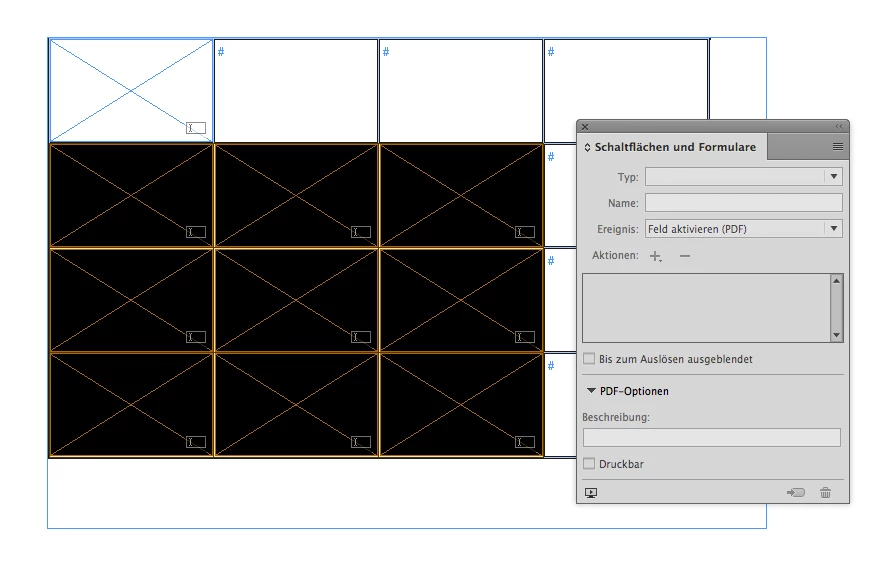Collapse the panel with double-arrow icon
886x577 pixels.
point(839,127)
